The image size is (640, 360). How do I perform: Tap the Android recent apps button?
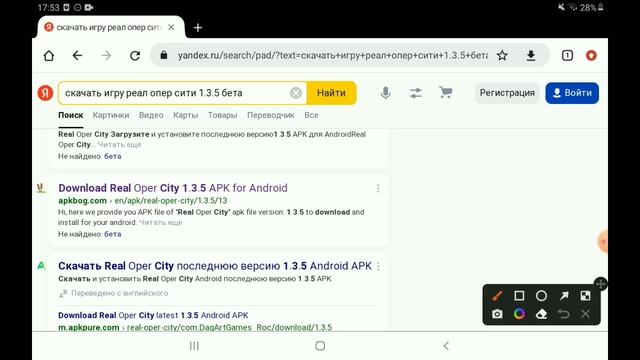pos(194,346)
